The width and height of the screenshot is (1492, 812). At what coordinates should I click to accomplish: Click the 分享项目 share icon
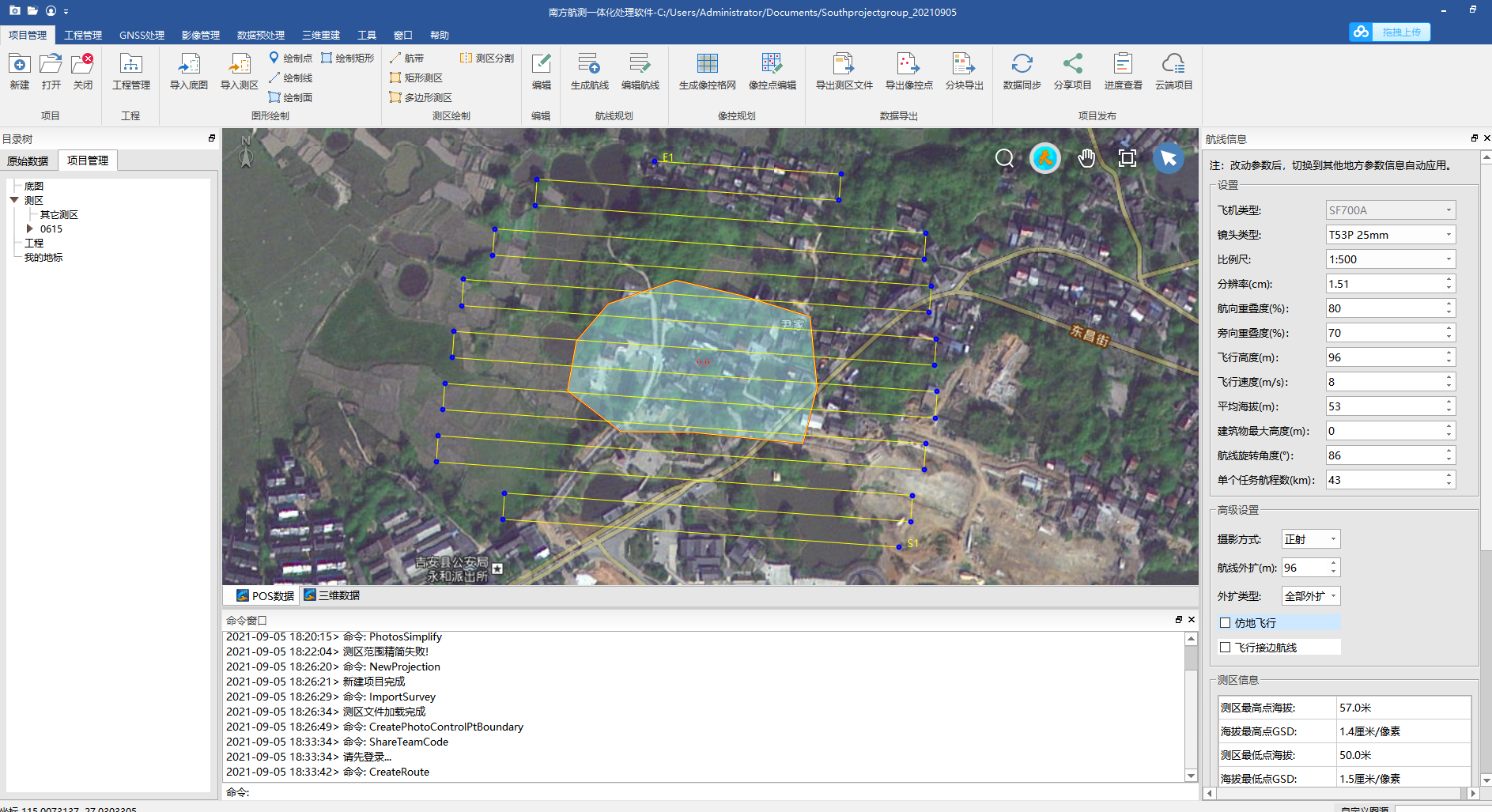tap(1072, 64)
